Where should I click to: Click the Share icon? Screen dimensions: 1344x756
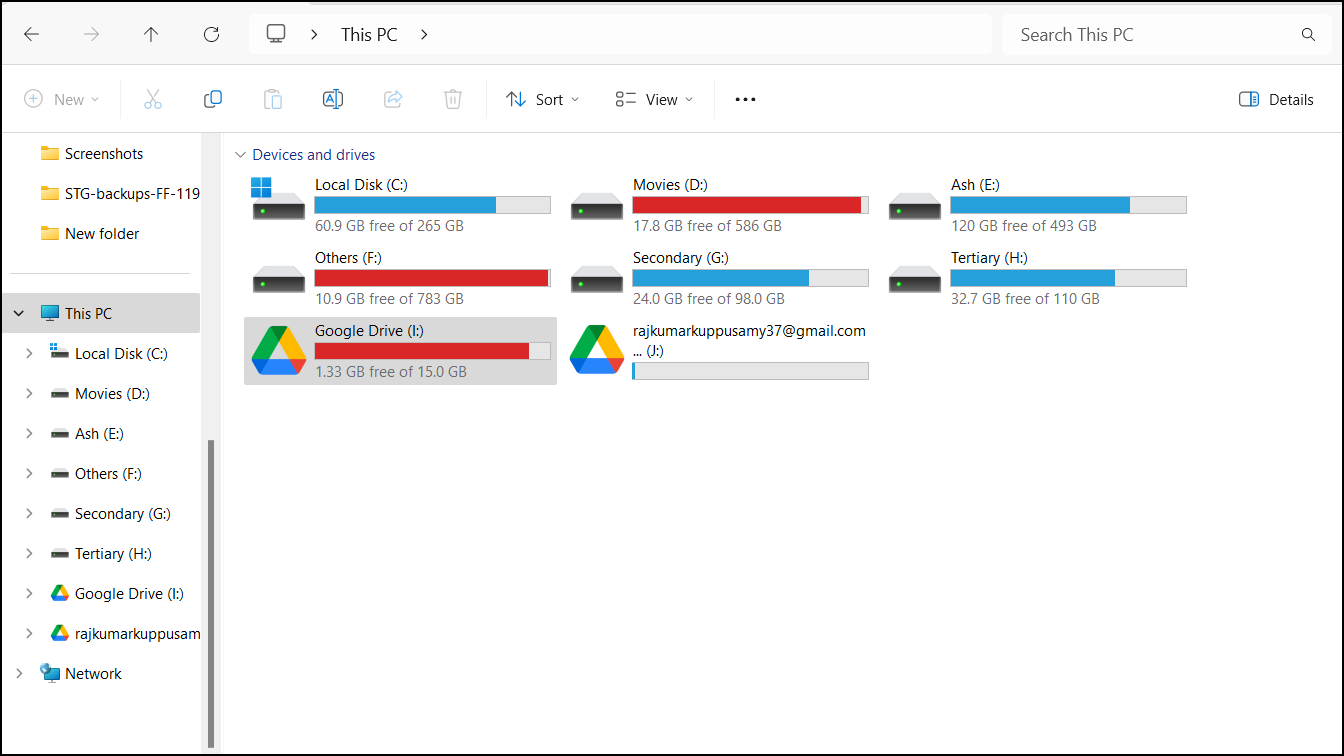392,99
